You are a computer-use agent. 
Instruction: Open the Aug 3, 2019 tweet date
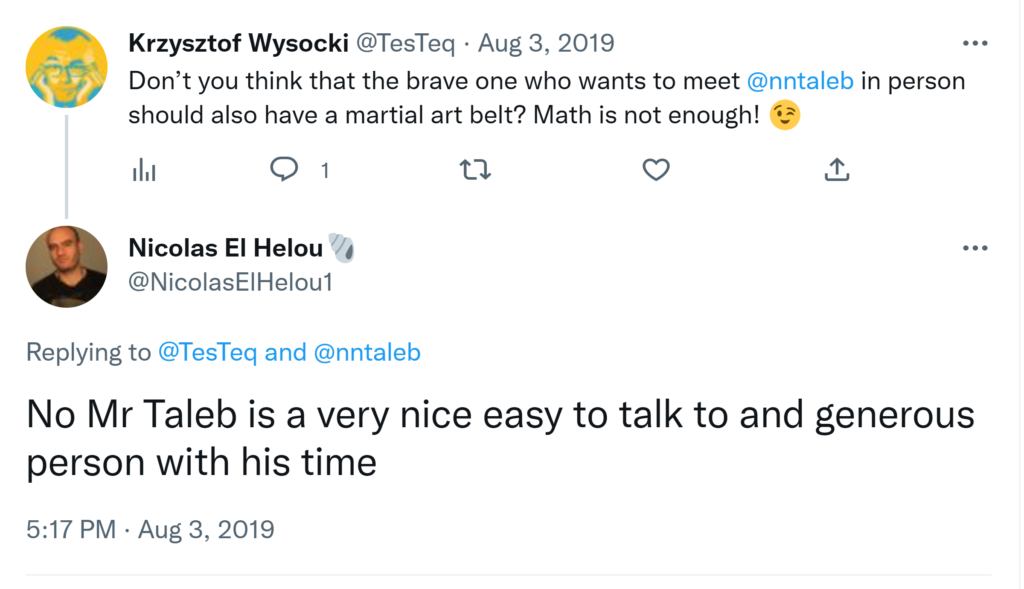546,44
